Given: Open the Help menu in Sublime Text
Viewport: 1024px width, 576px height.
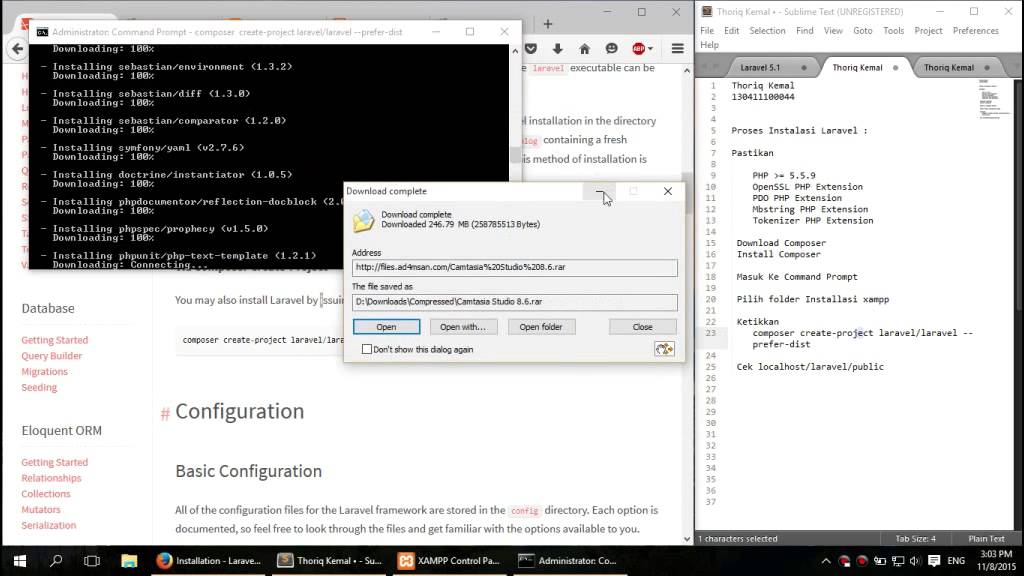Looking at the screenshot, I should tap(709, 45).
